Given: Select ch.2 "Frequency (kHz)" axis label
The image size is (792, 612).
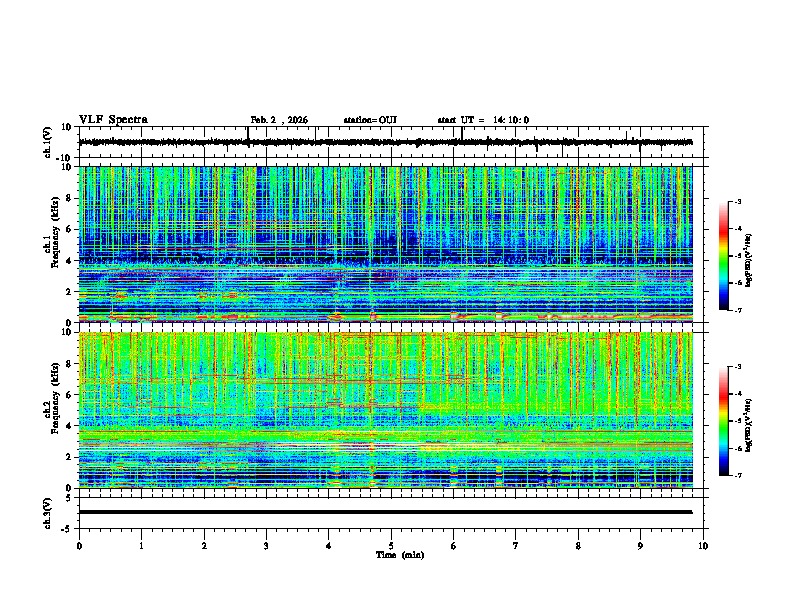Looking at the screenshot, I should (56, 397).
